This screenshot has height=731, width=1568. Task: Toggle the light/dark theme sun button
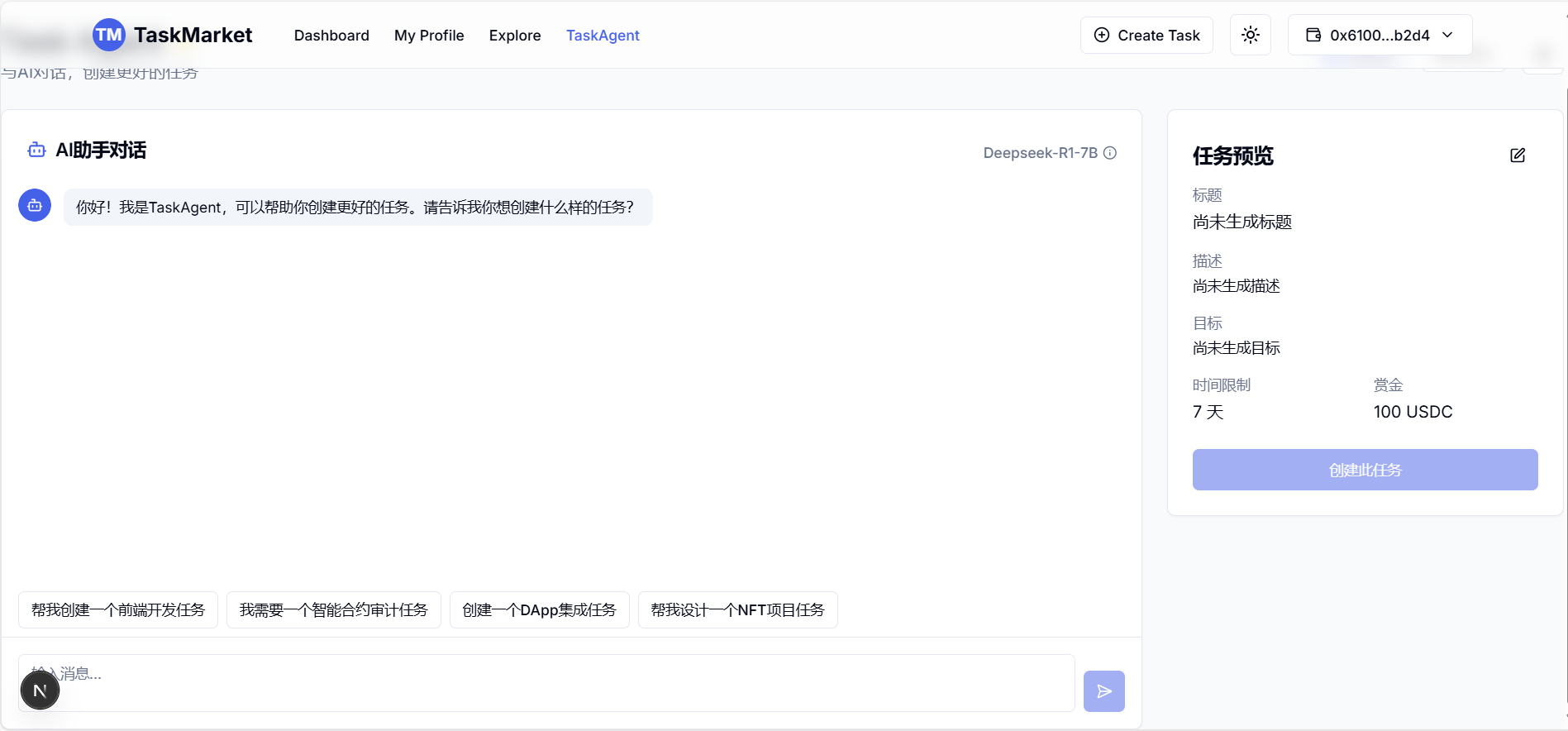(1250, 35)
